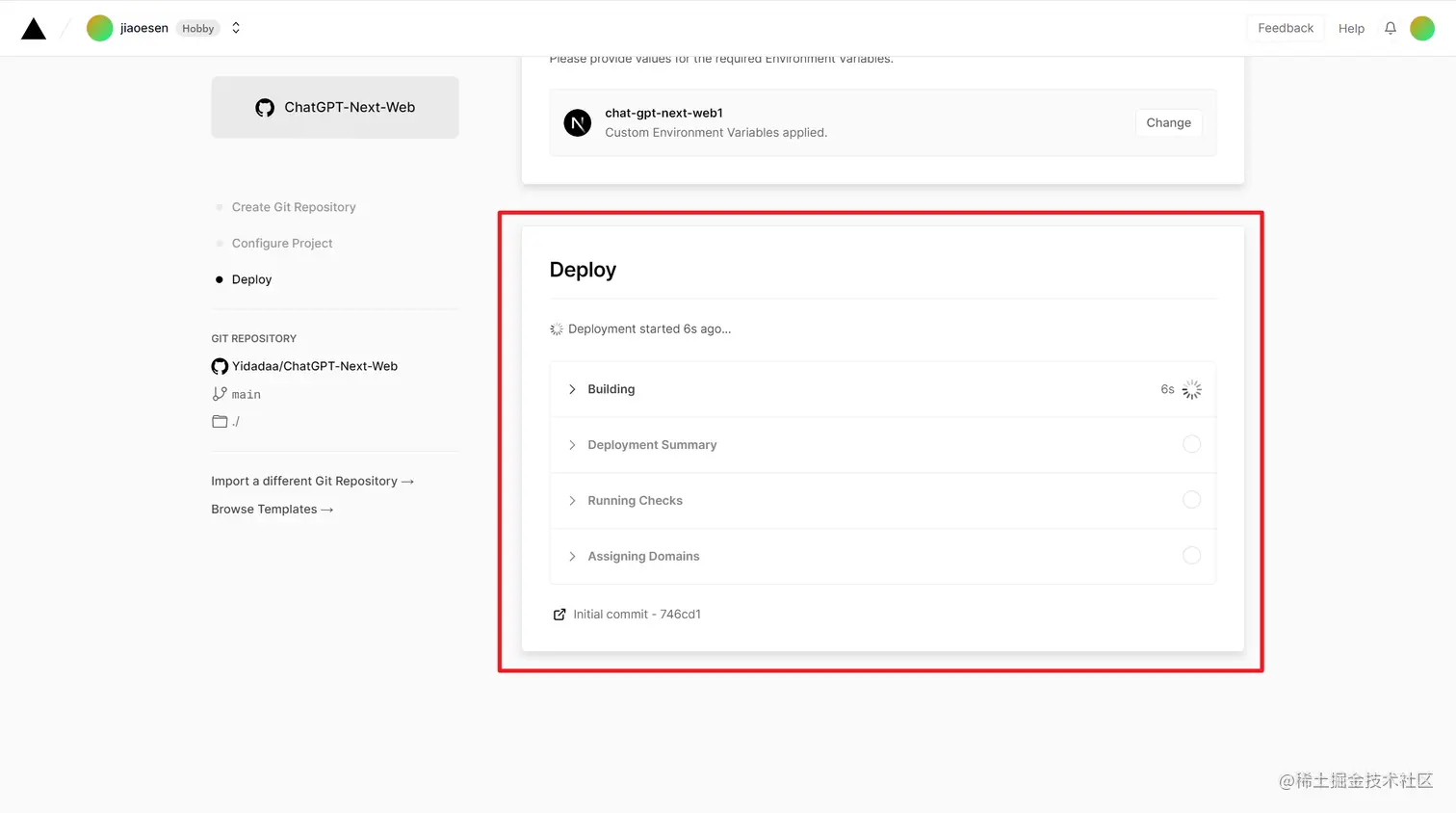Click the Deployment started spinner icon
The height and width of the screenshot is (813, 1456).
(x=557, y=329)
